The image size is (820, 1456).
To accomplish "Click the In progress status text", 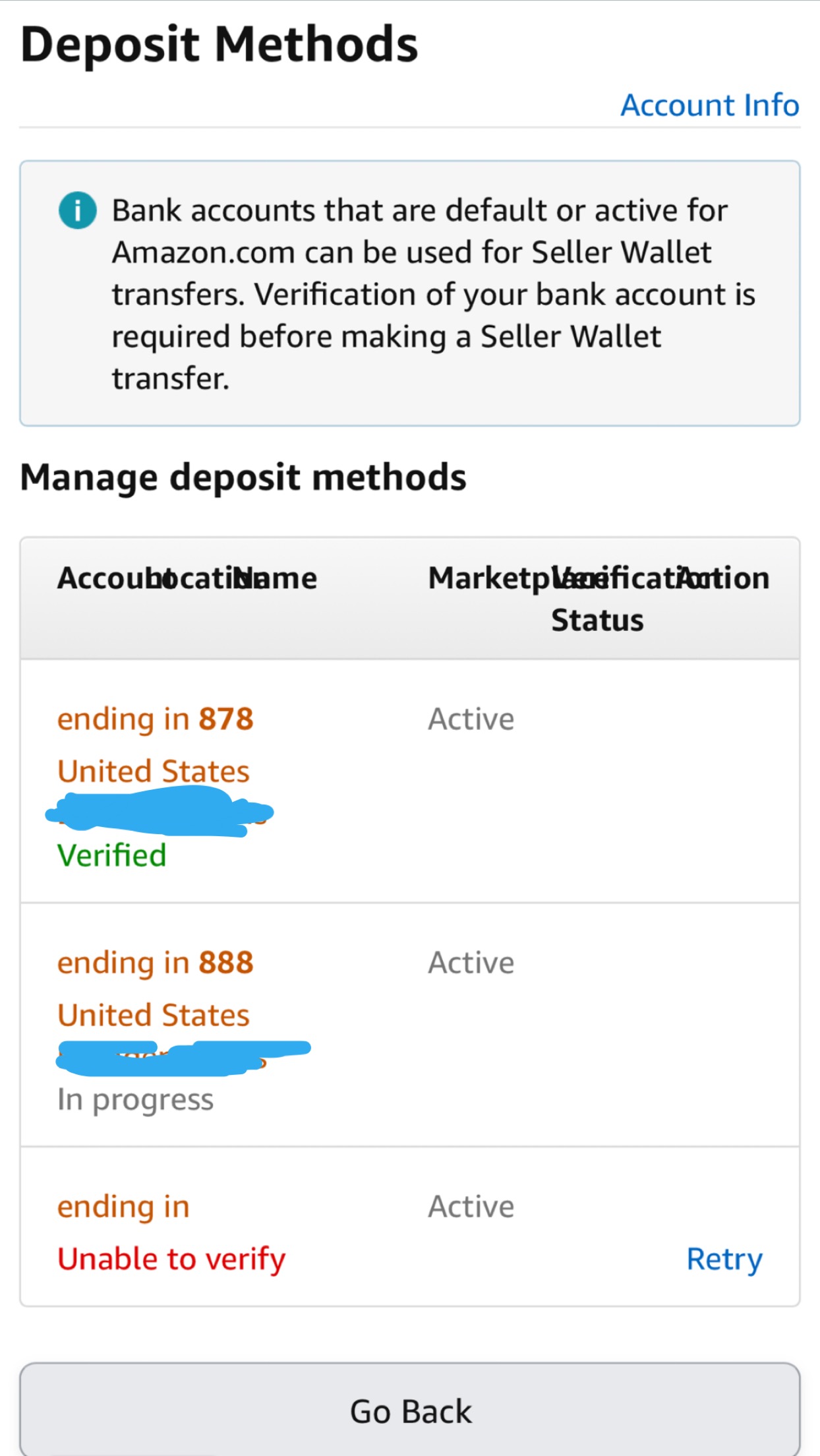I will coord(135,1100).
